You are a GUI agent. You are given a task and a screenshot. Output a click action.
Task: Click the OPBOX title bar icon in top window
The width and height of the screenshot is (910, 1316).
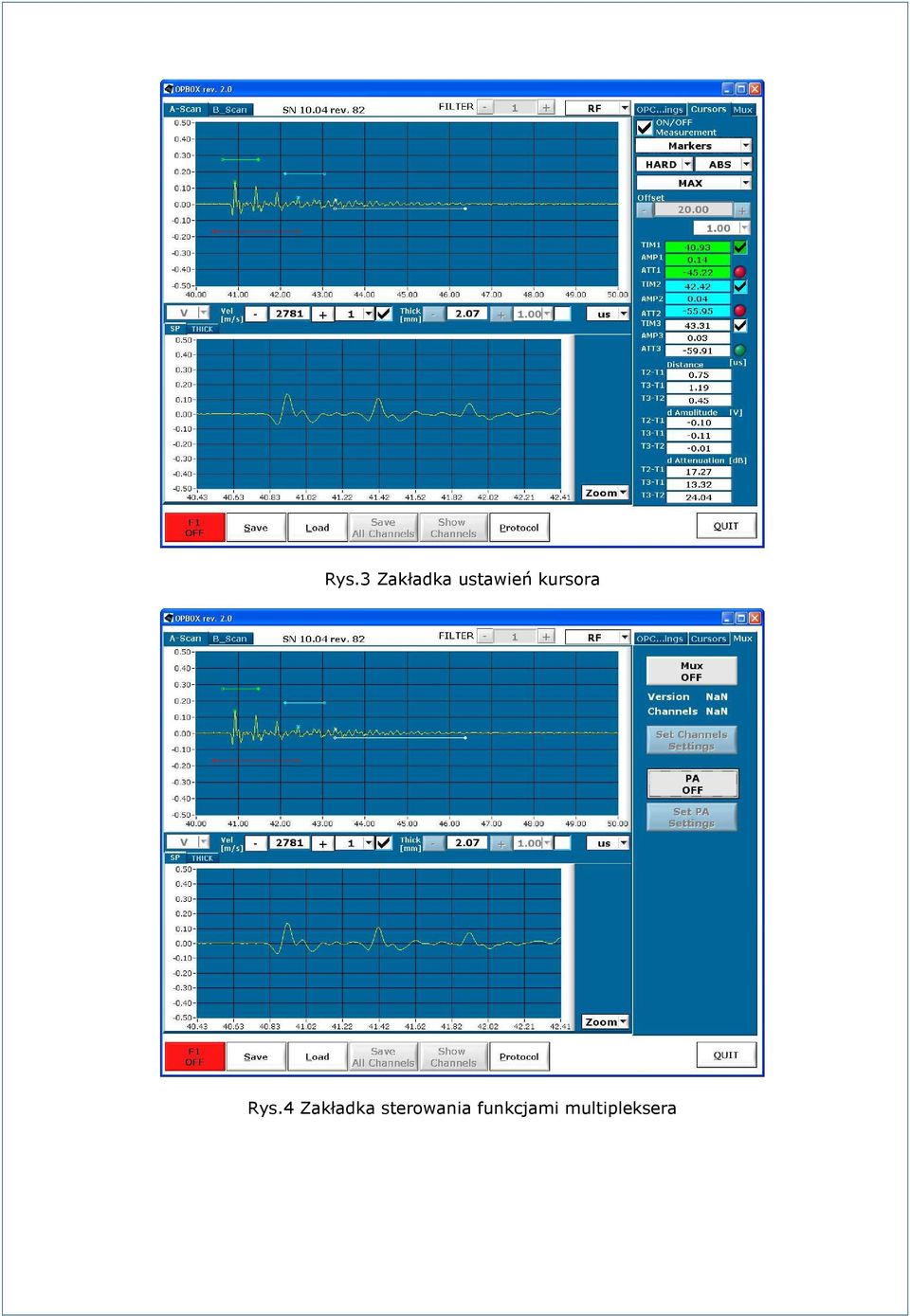169,89
